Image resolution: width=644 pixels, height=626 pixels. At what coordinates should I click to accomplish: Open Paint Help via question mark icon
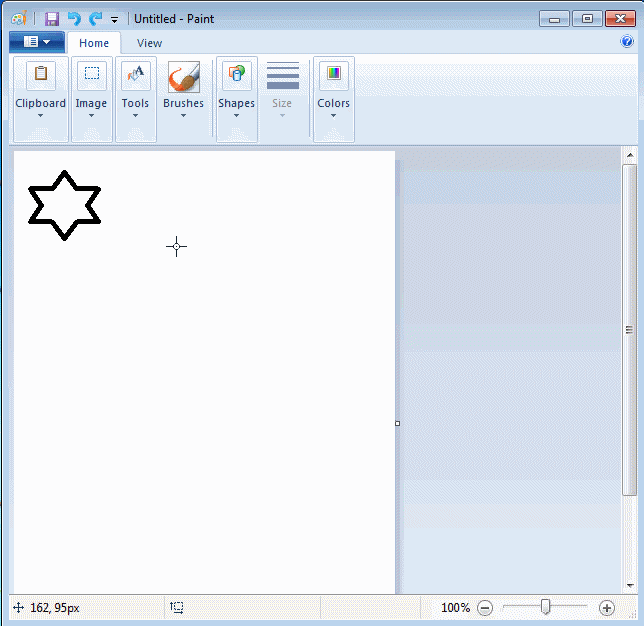point(627,42)
